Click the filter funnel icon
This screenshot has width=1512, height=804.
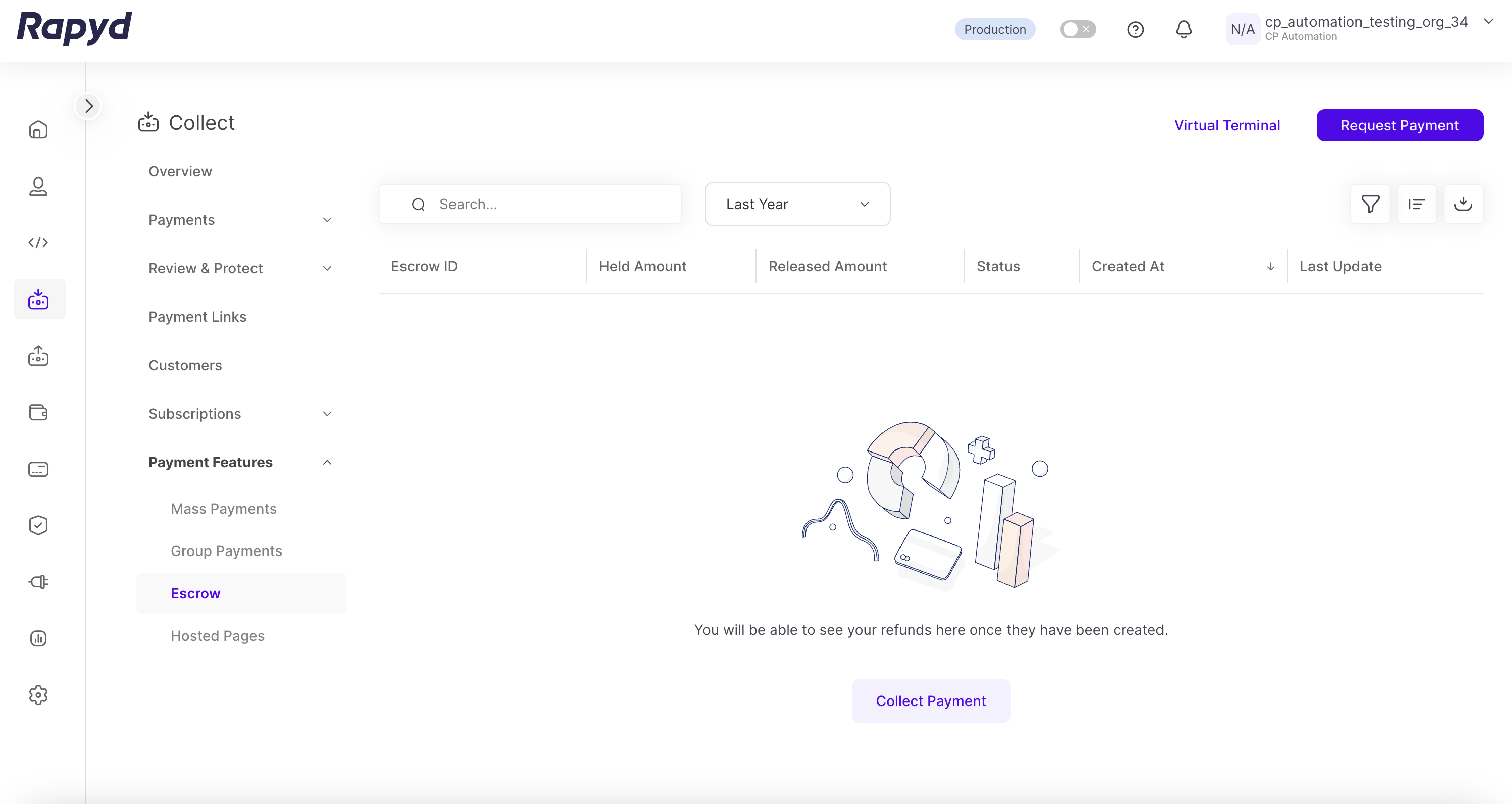point(1370,204)
